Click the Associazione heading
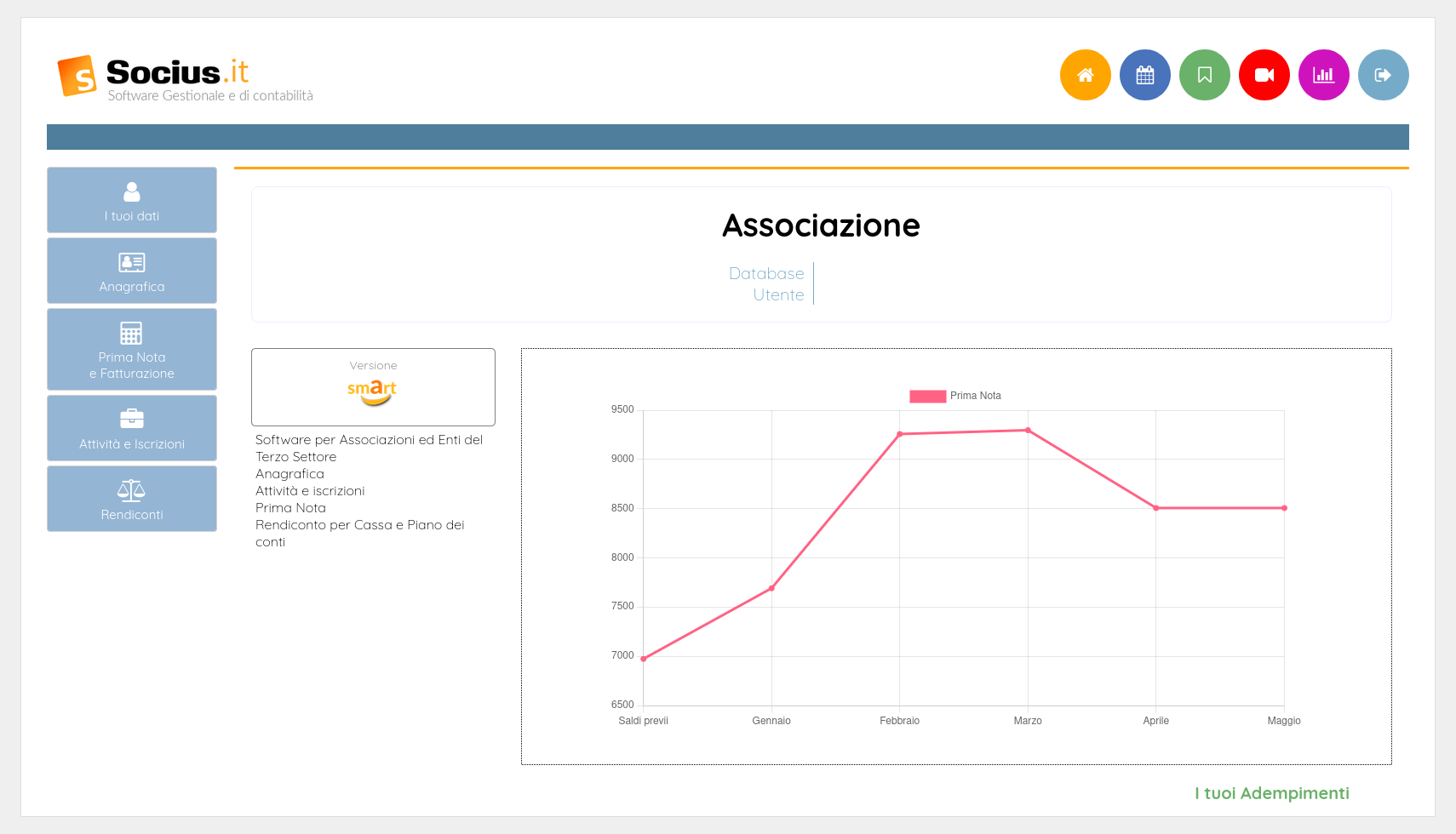This screenshot has height=834, width=1456. tap(821, 226)
